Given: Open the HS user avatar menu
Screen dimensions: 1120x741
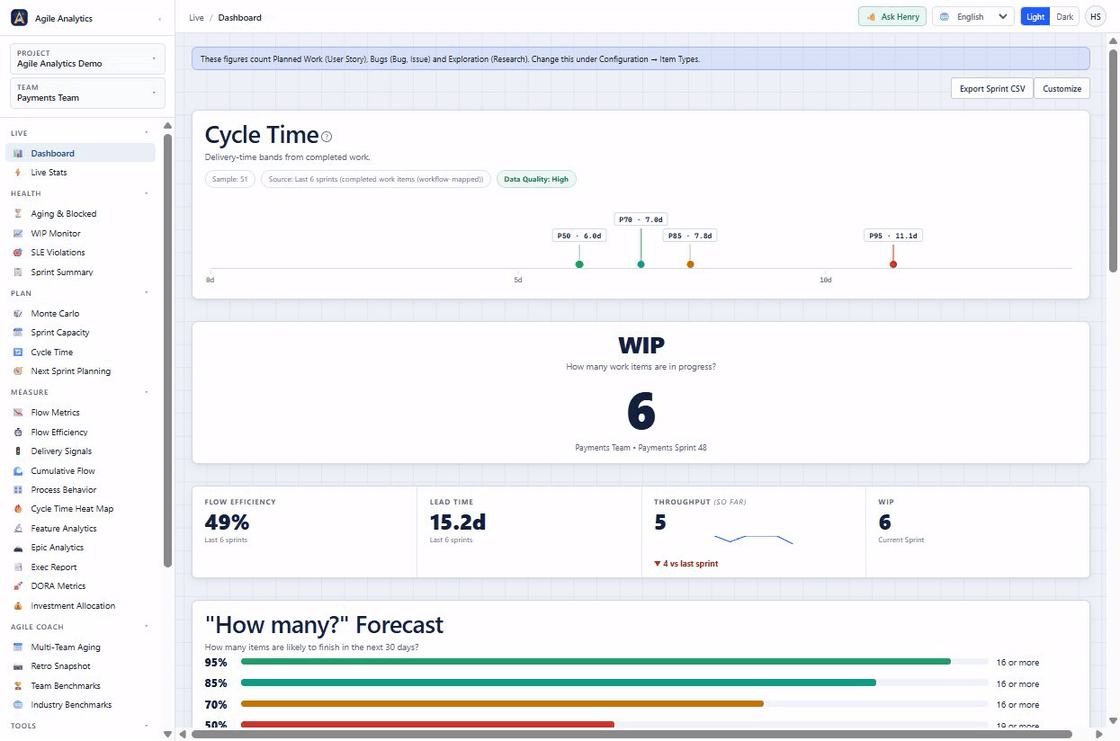Looking at the screenshot, I should pos(1095,17).
